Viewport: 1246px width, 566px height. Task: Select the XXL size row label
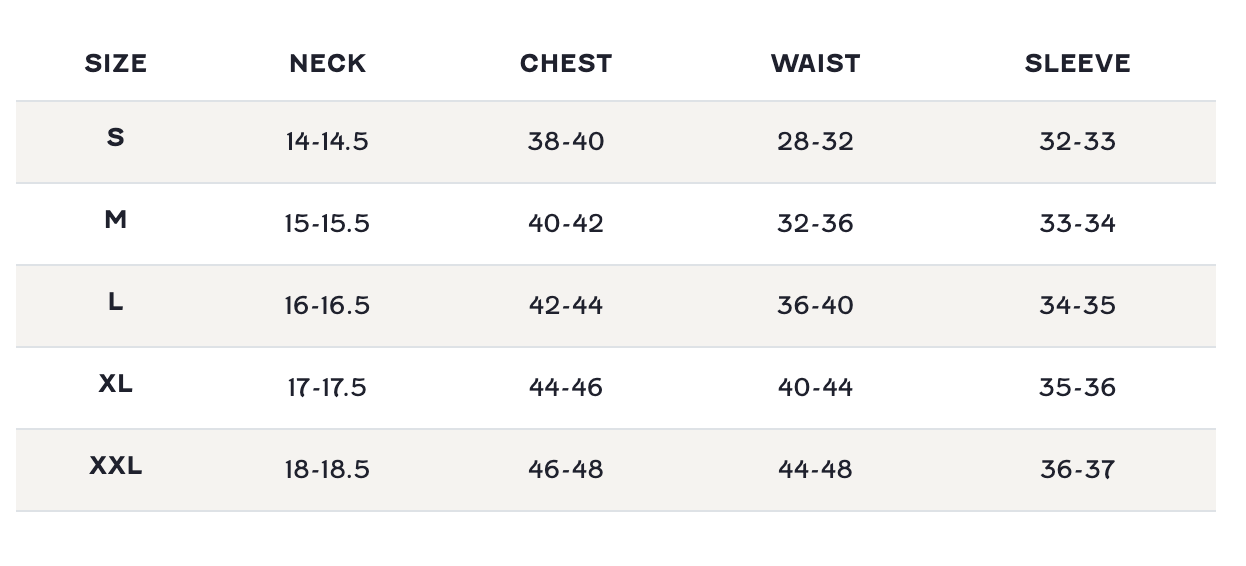tap(116, 465)
